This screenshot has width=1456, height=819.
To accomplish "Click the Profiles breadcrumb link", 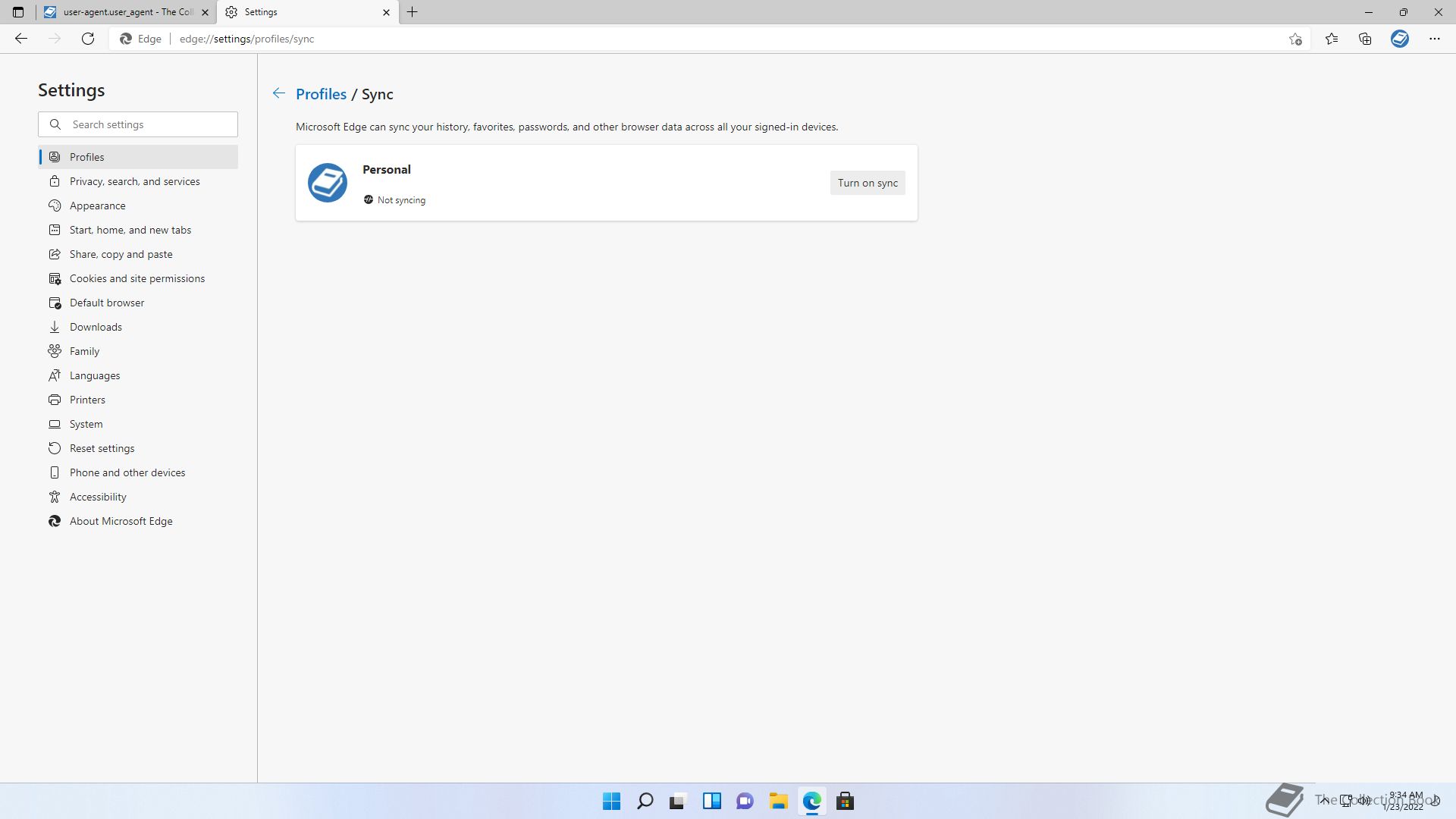I will coord(321,94).
